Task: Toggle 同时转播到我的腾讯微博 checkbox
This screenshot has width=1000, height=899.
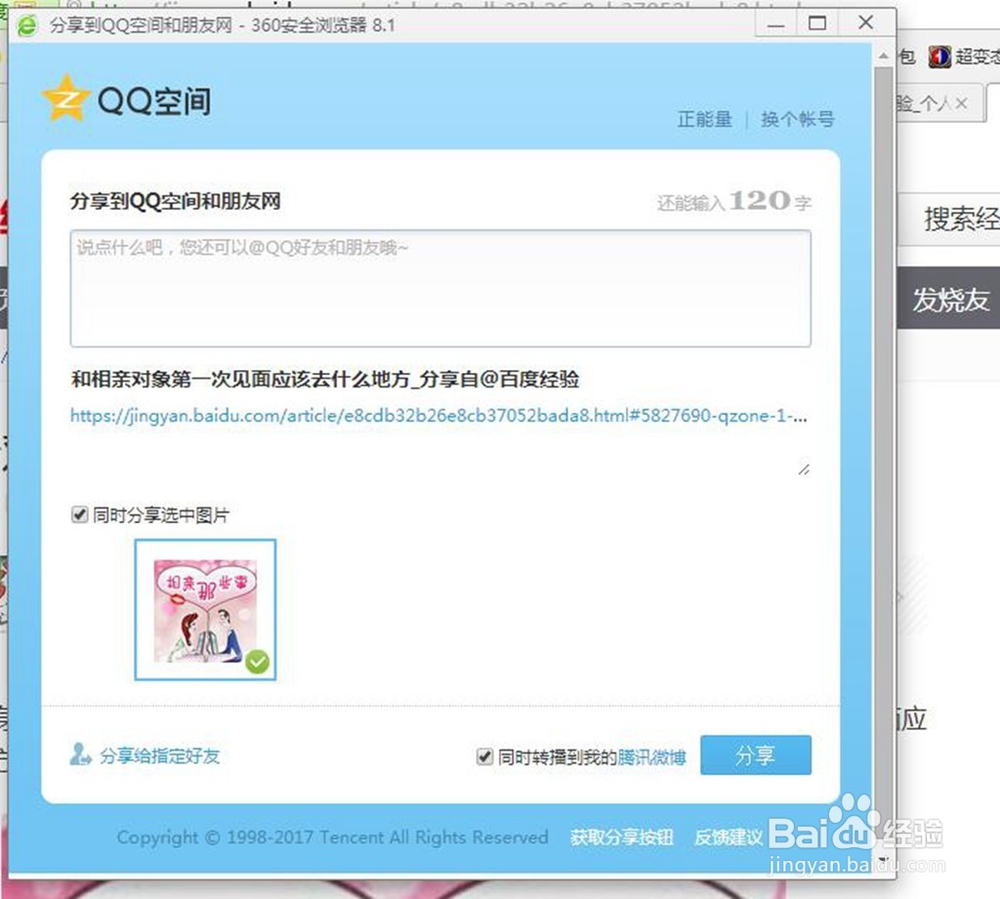Action: pos(485,757)
